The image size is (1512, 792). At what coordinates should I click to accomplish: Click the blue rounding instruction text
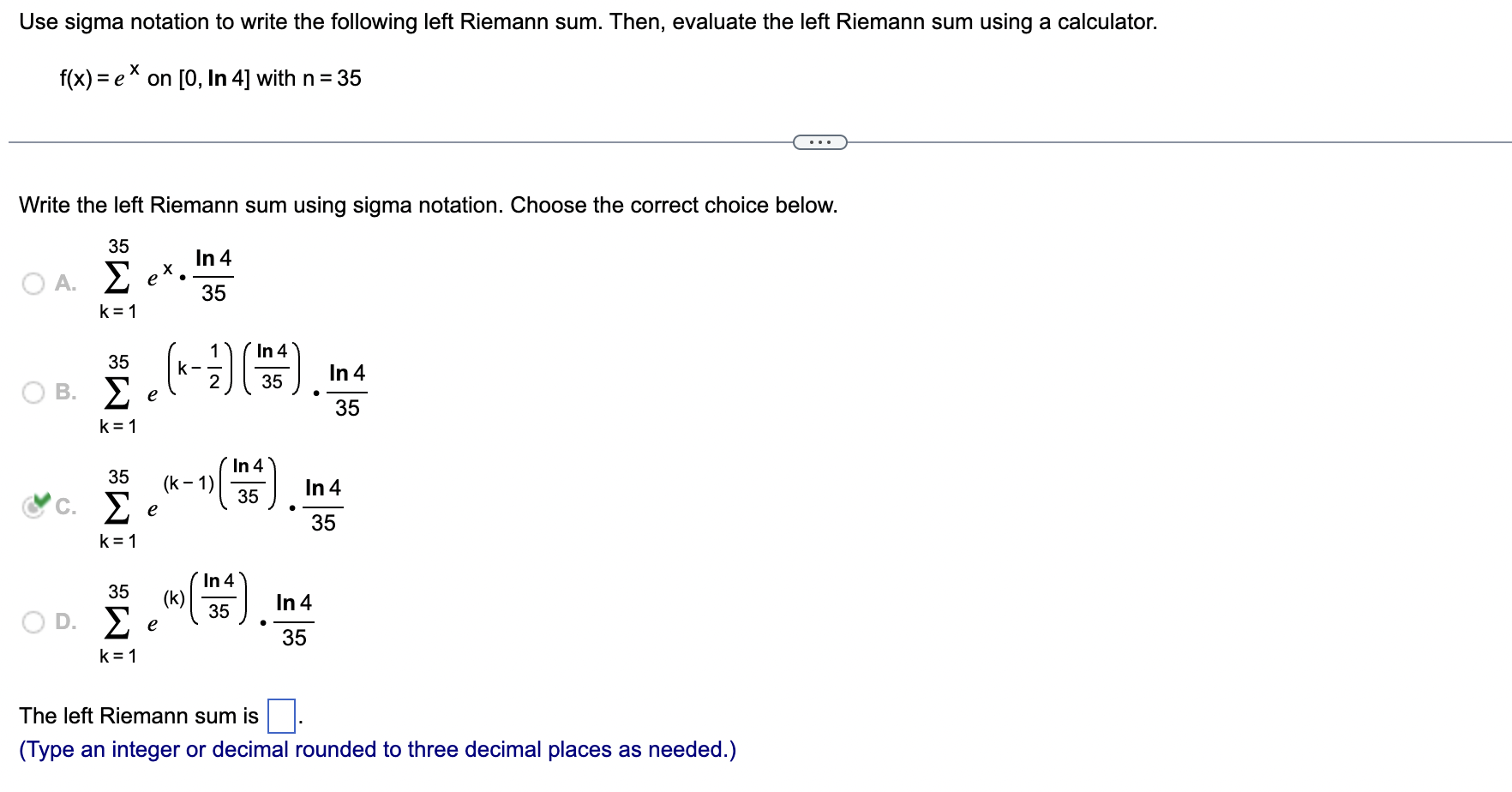378,749
